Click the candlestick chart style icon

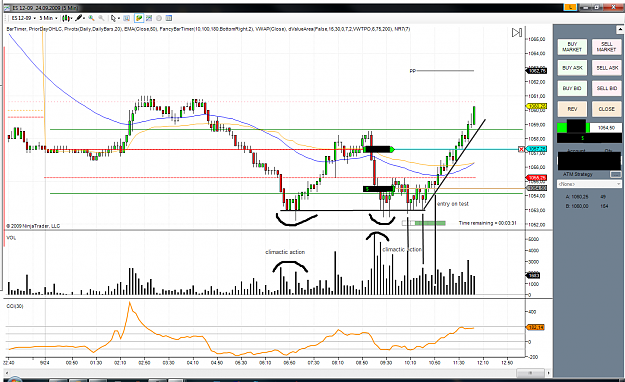66,18
